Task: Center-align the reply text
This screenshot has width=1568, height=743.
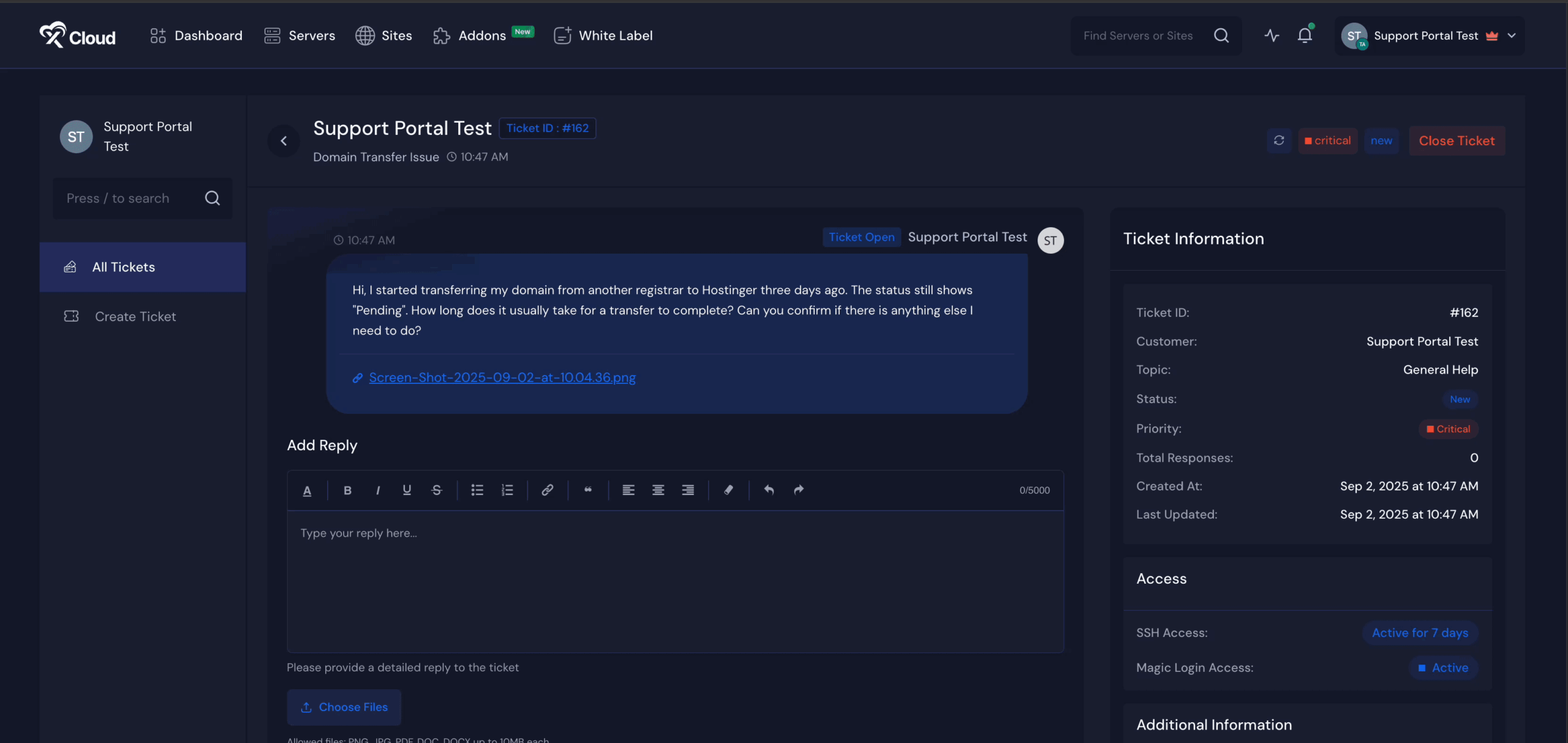Action: pyautogui.click(x=658, y=490)
